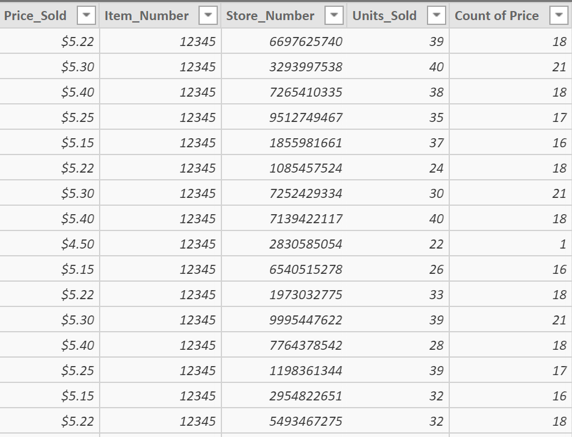Select the $4.50 price cell
Image resolution: width=572 pixels, height=437 pixels.
(x=49, y=244)
